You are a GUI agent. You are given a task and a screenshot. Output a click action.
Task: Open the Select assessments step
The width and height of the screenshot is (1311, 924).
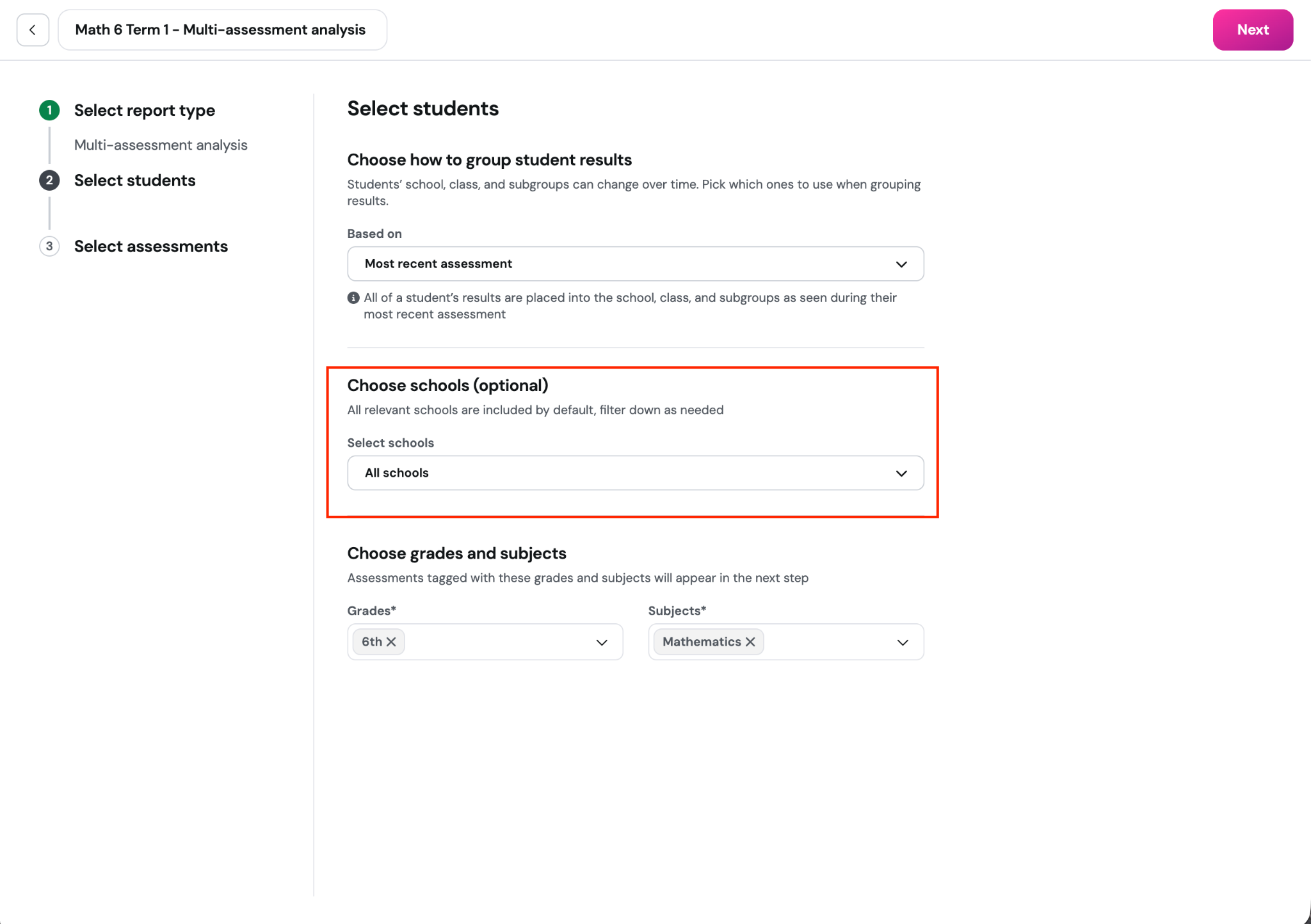point(151,246)
